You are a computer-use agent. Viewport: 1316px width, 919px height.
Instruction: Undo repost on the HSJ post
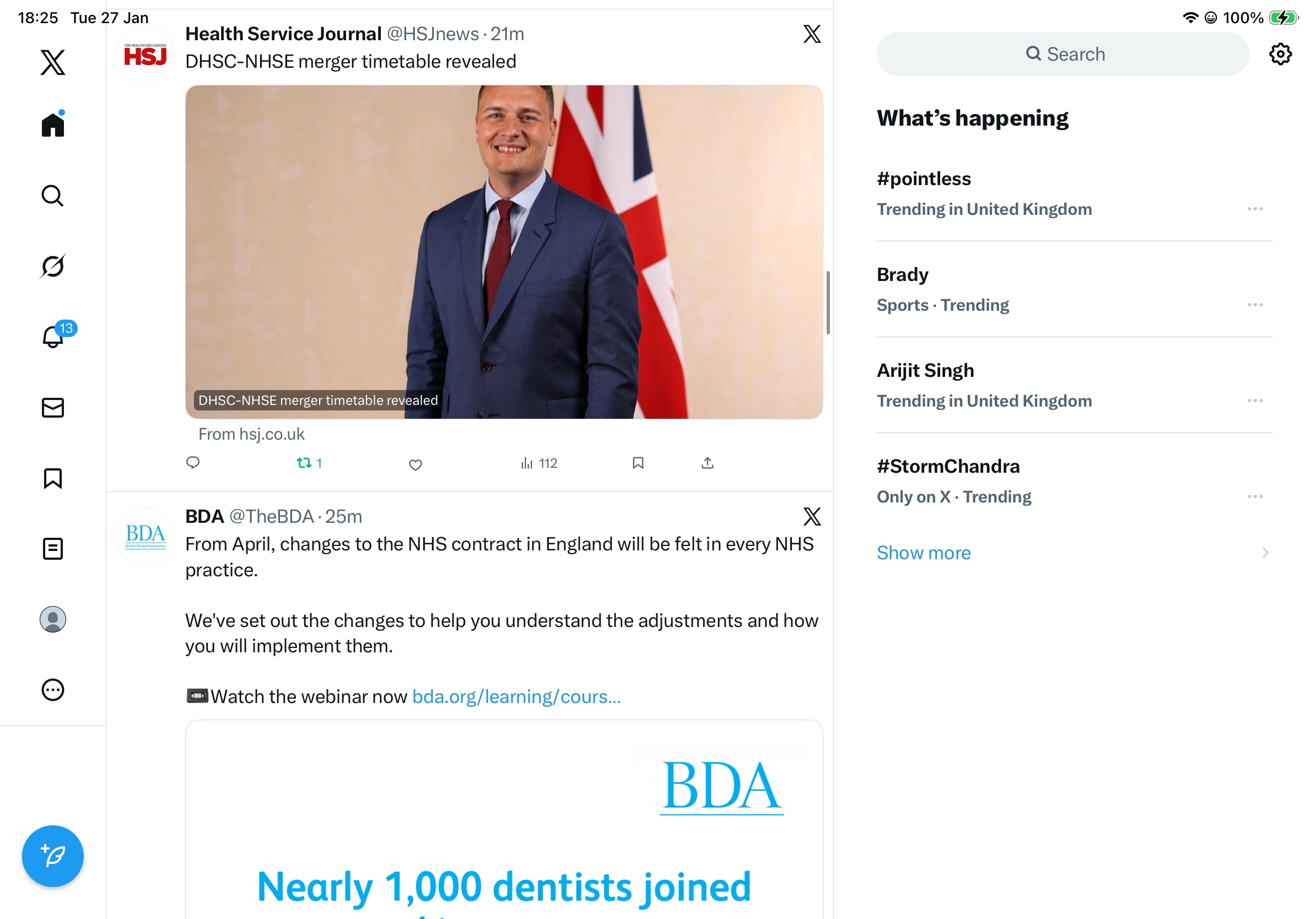304,463
